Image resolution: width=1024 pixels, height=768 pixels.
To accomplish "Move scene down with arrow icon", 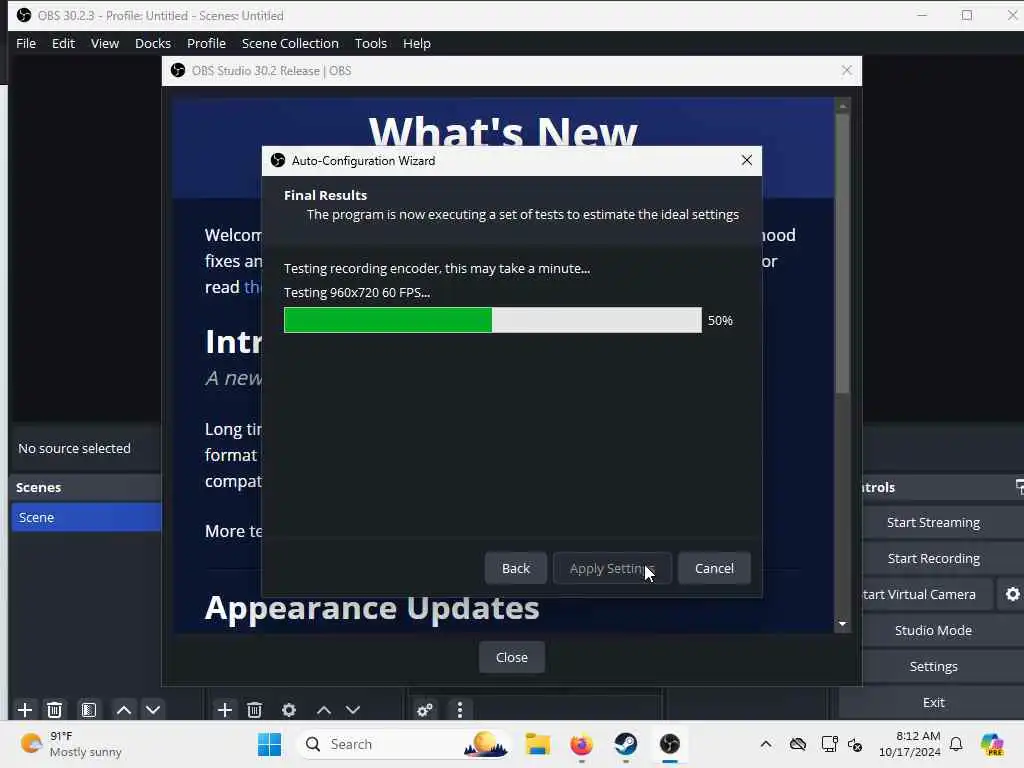I will tap(153, 709).
